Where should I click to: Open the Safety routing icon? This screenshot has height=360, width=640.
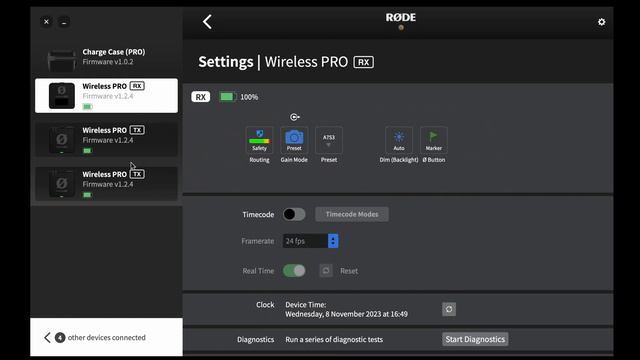259,140
